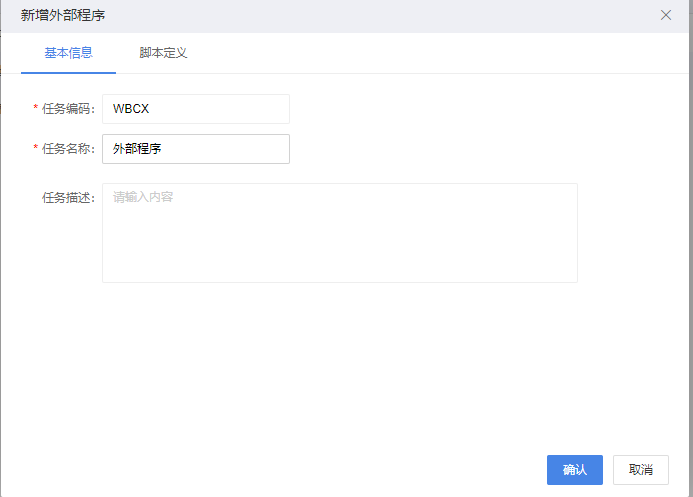Focus the 任务编码 input field
Image resolution: width=693 pixels, height=497 pixels.
pyautogui.click(x=196, y=109)
